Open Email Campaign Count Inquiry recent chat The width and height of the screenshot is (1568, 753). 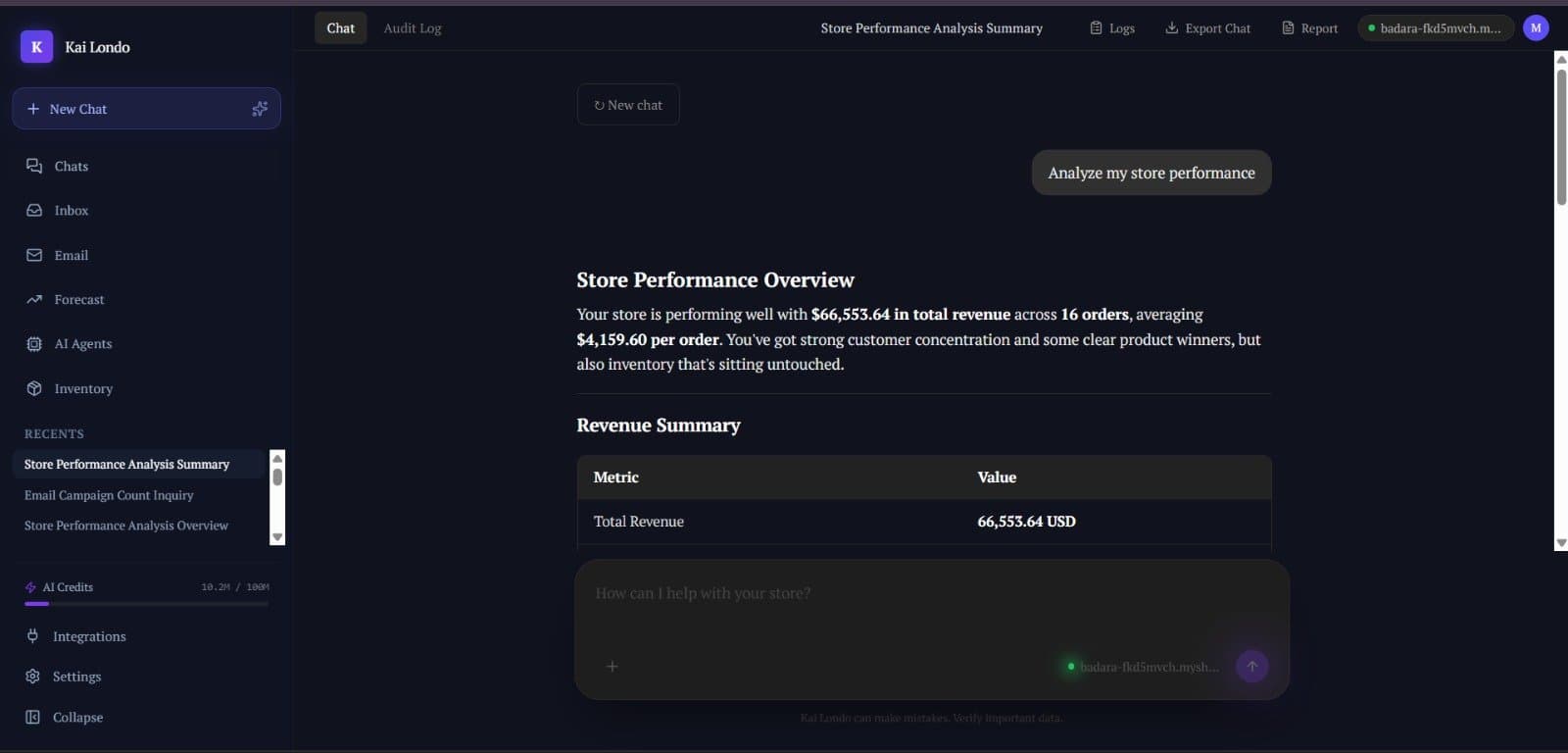[x=109, y=495]
